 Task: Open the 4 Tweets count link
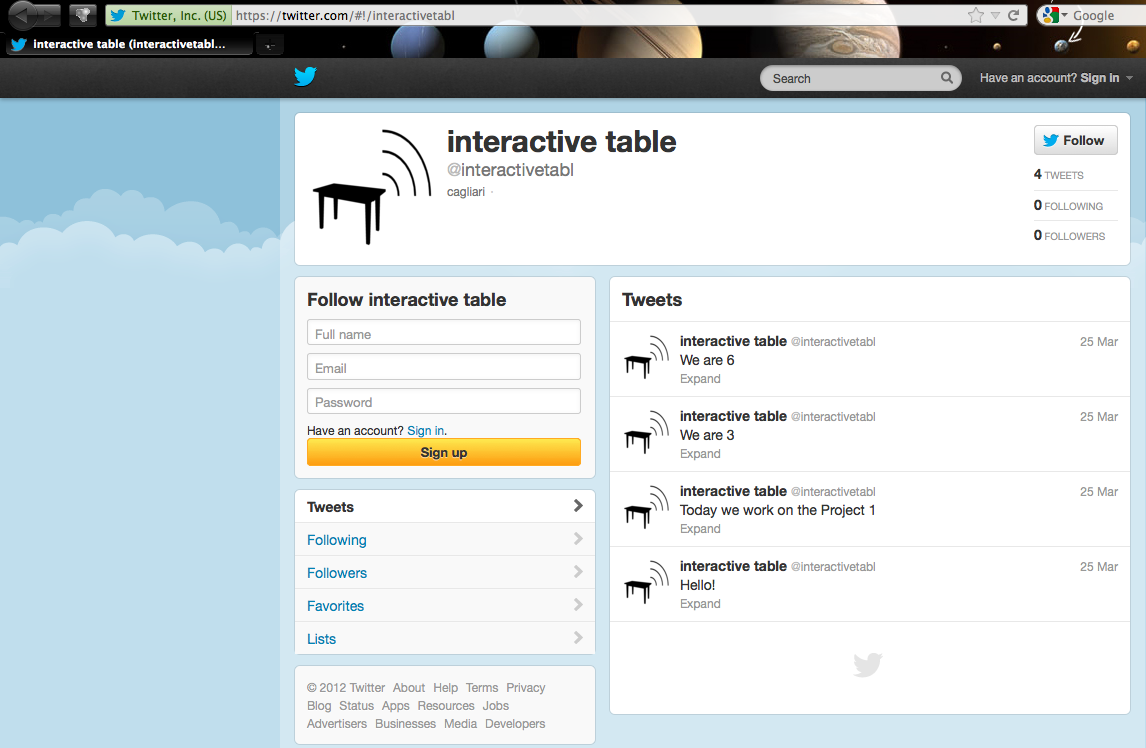(x=1058, y=175)
